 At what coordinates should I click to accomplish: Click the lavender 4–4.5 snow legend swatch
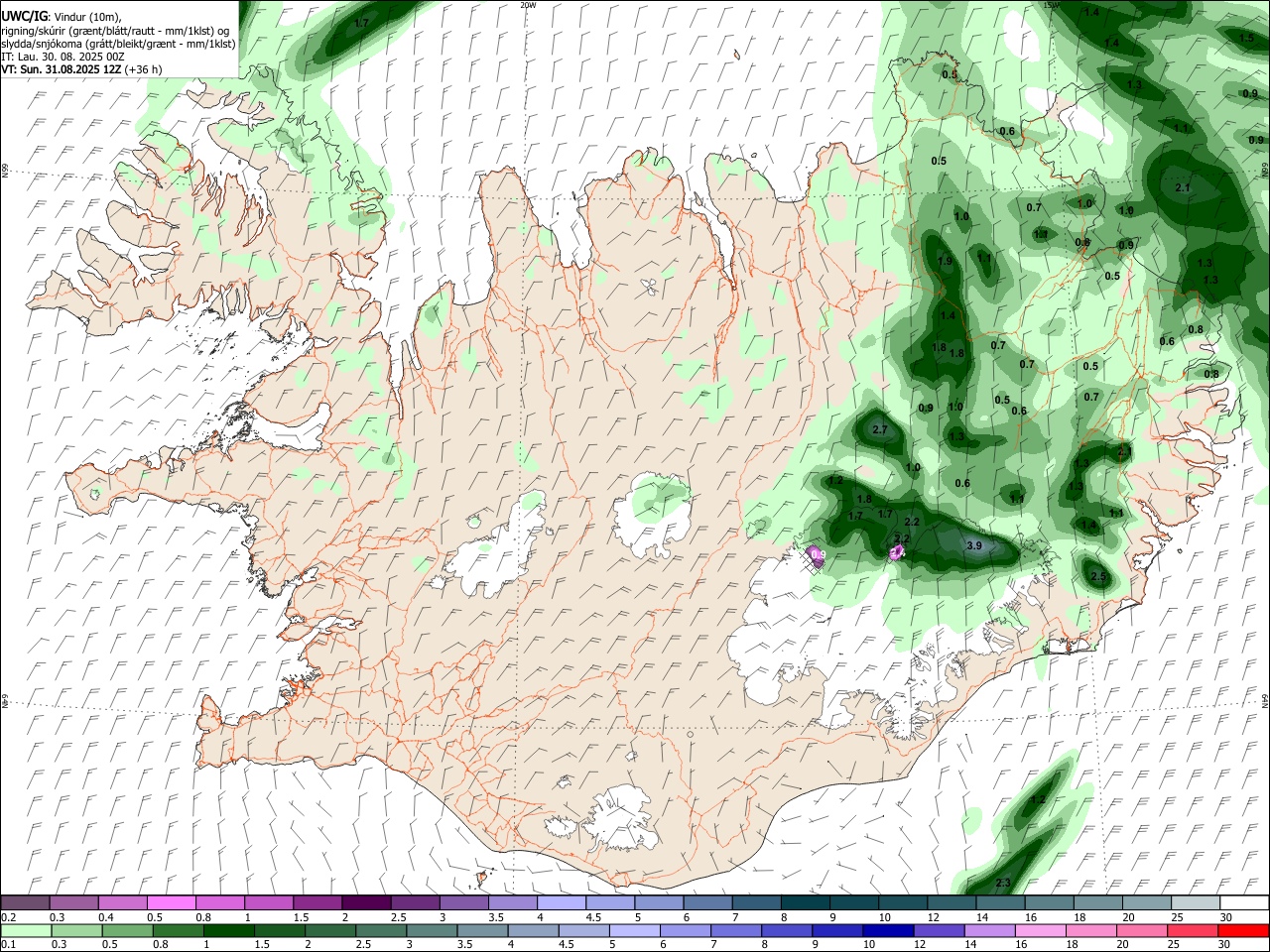[562, 903]
